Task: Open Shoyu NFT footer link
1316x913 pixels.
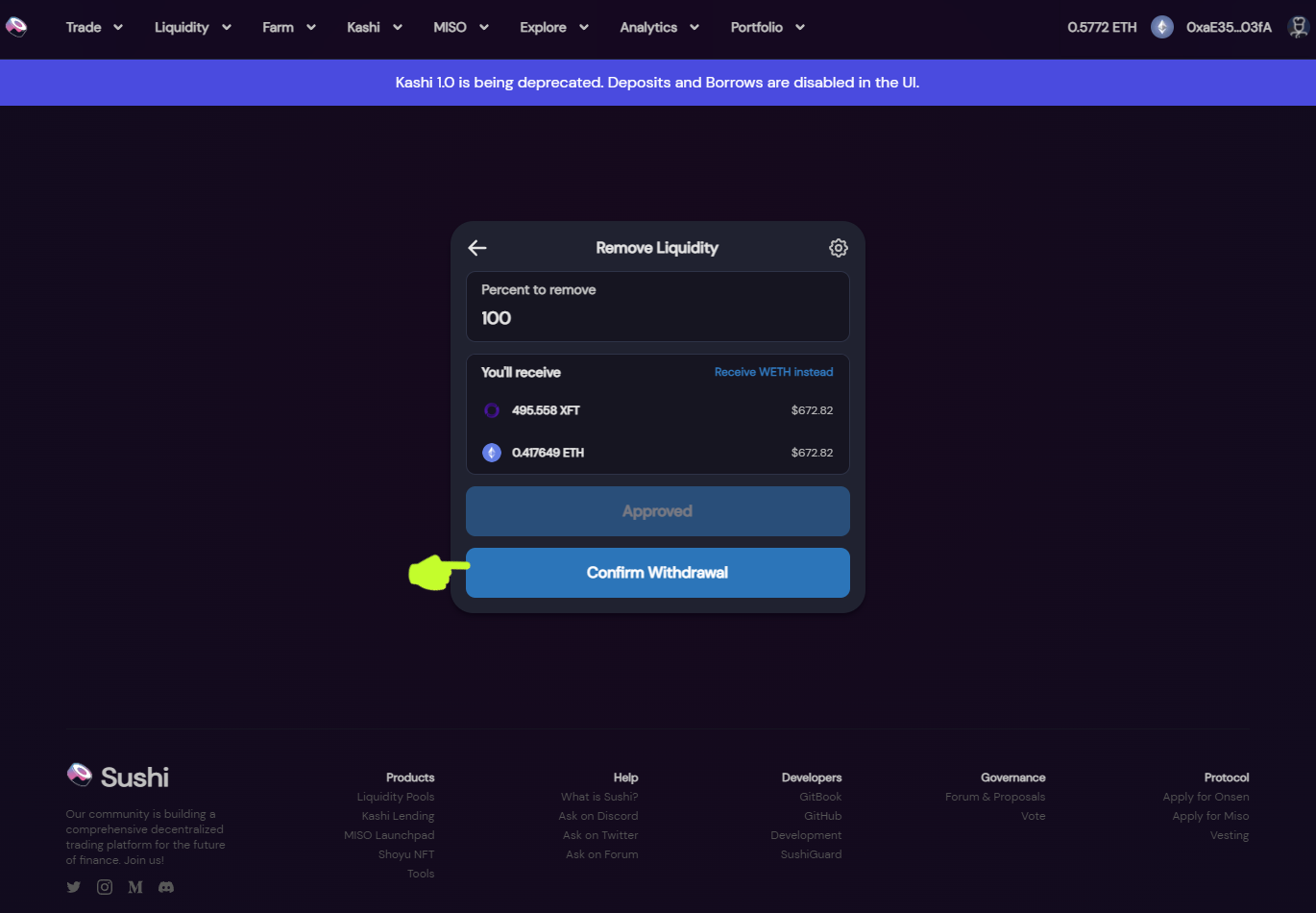Action: pos(406,854)
